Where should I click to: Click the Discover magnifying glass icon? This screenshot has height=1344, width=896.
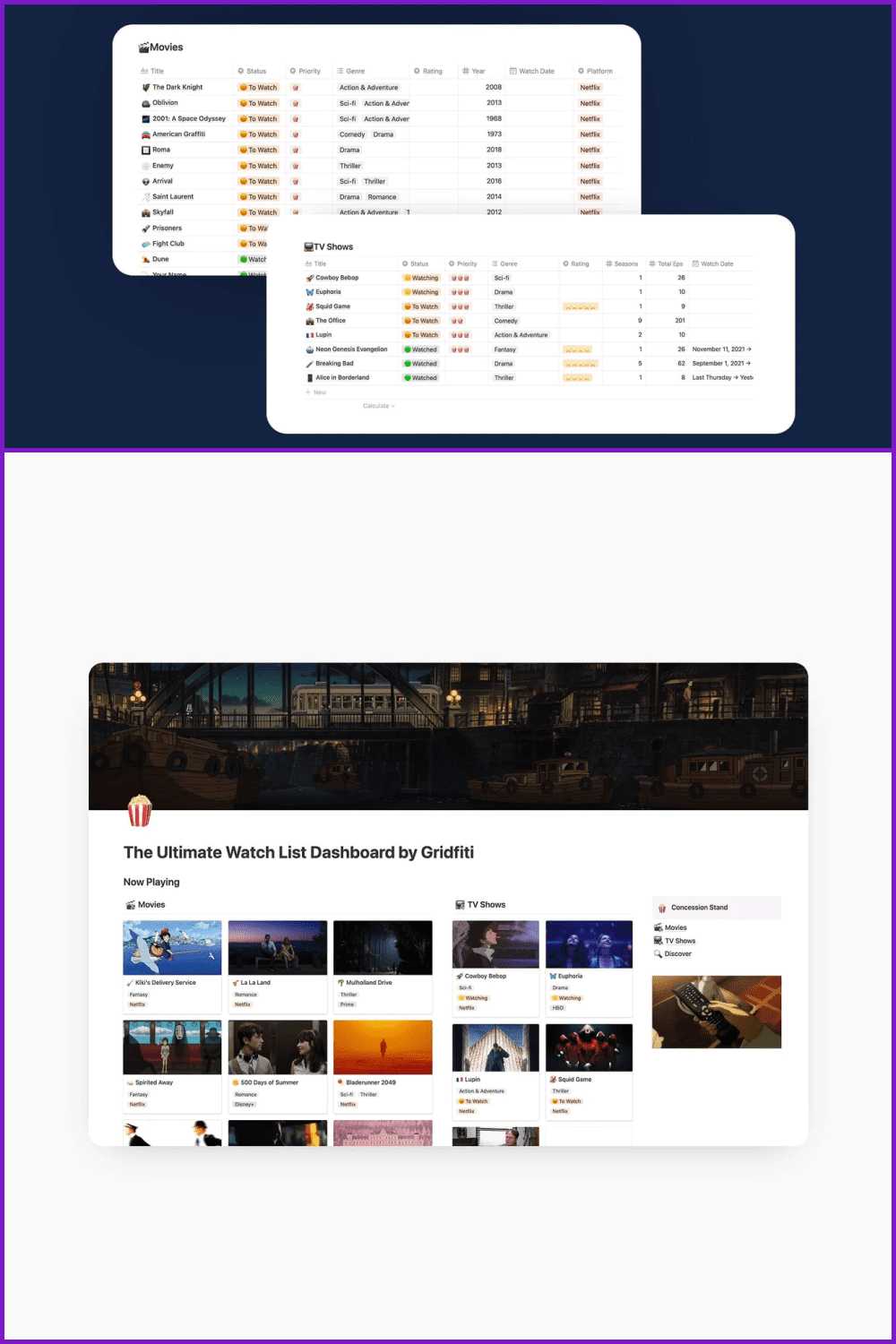click(x=659, y=954)
